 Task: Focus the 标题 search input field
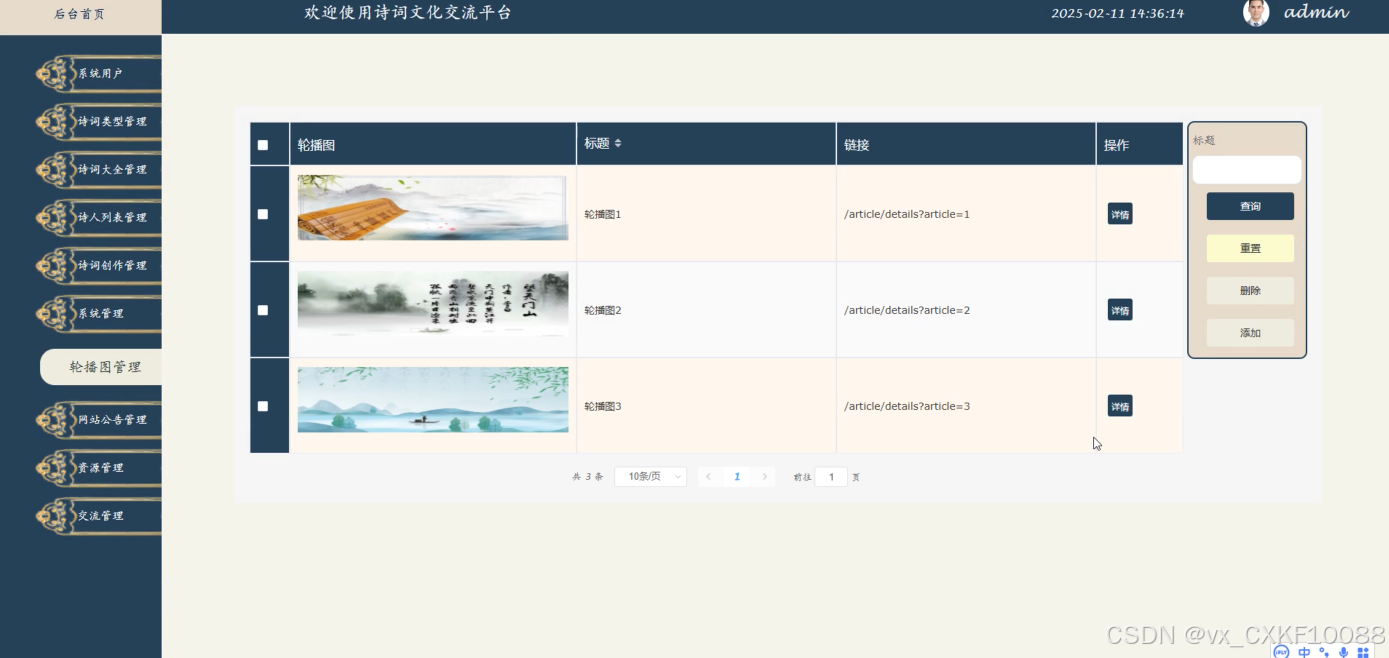pyautogui.click(x=1247, y=170)
